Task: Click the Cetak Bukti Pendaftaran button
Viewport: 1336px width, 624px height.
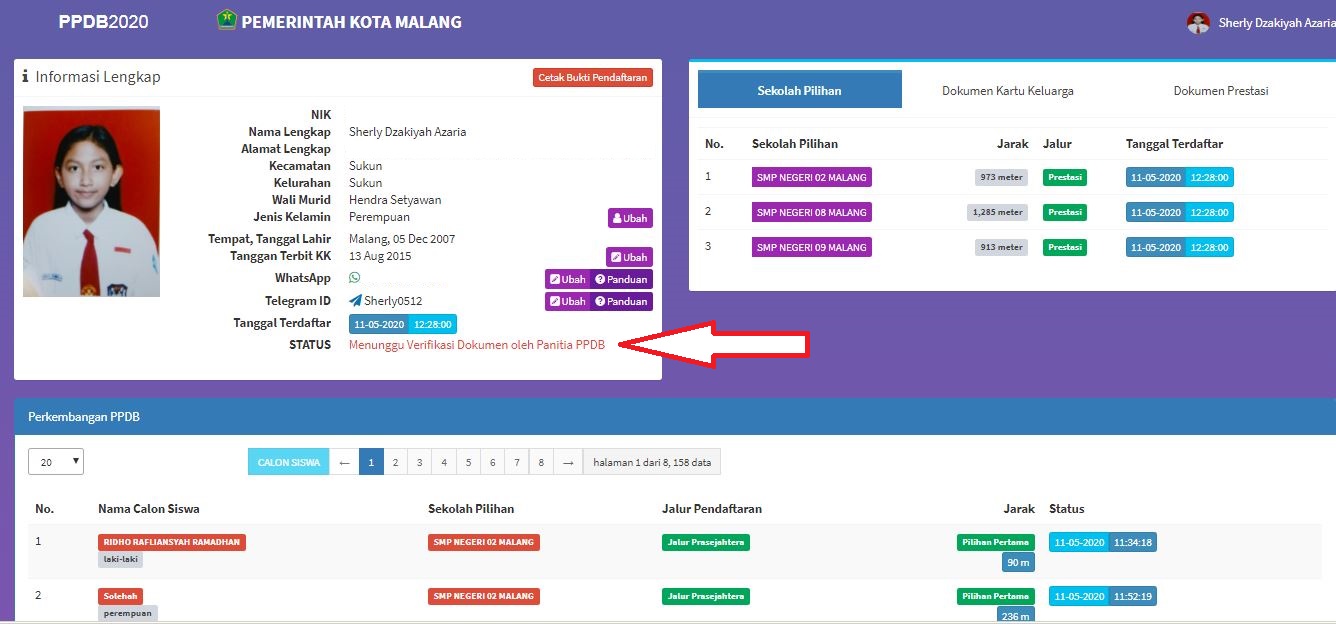Action: 594,77
